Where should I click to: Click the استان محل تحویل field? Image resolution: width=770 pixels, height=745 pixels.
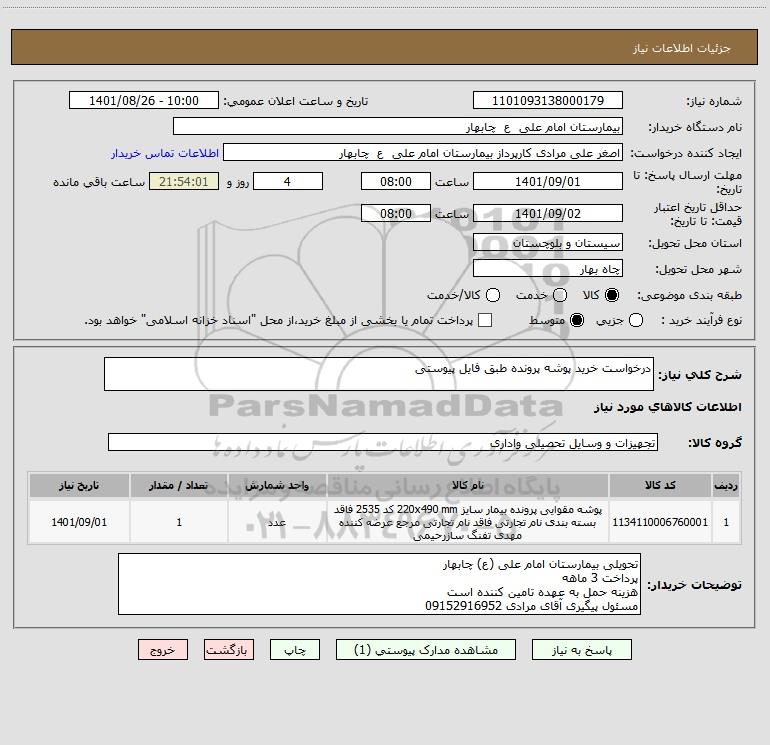point(548,243)
